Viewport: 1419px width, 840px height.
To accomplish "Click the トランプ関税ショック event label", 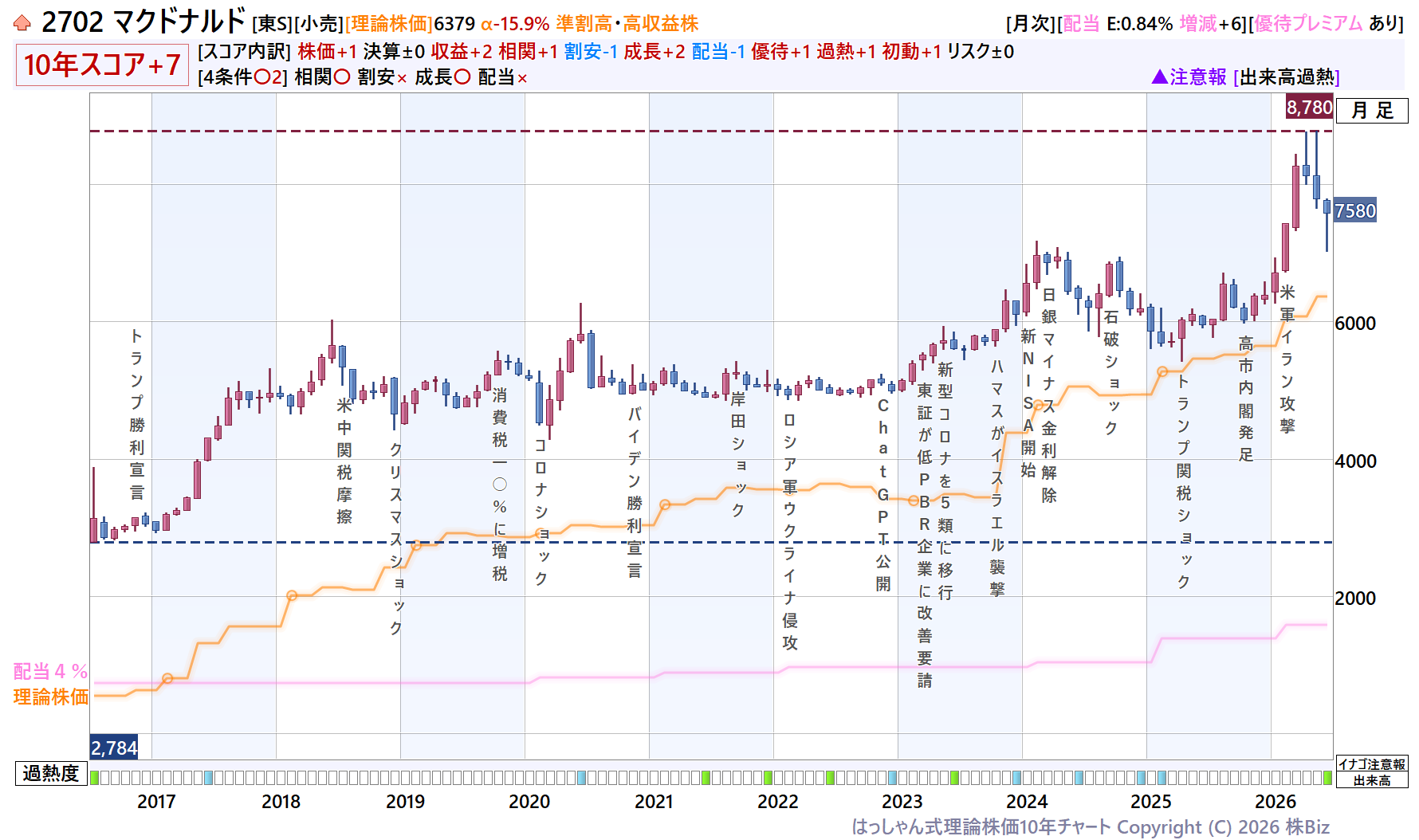I will point(1184,481).
